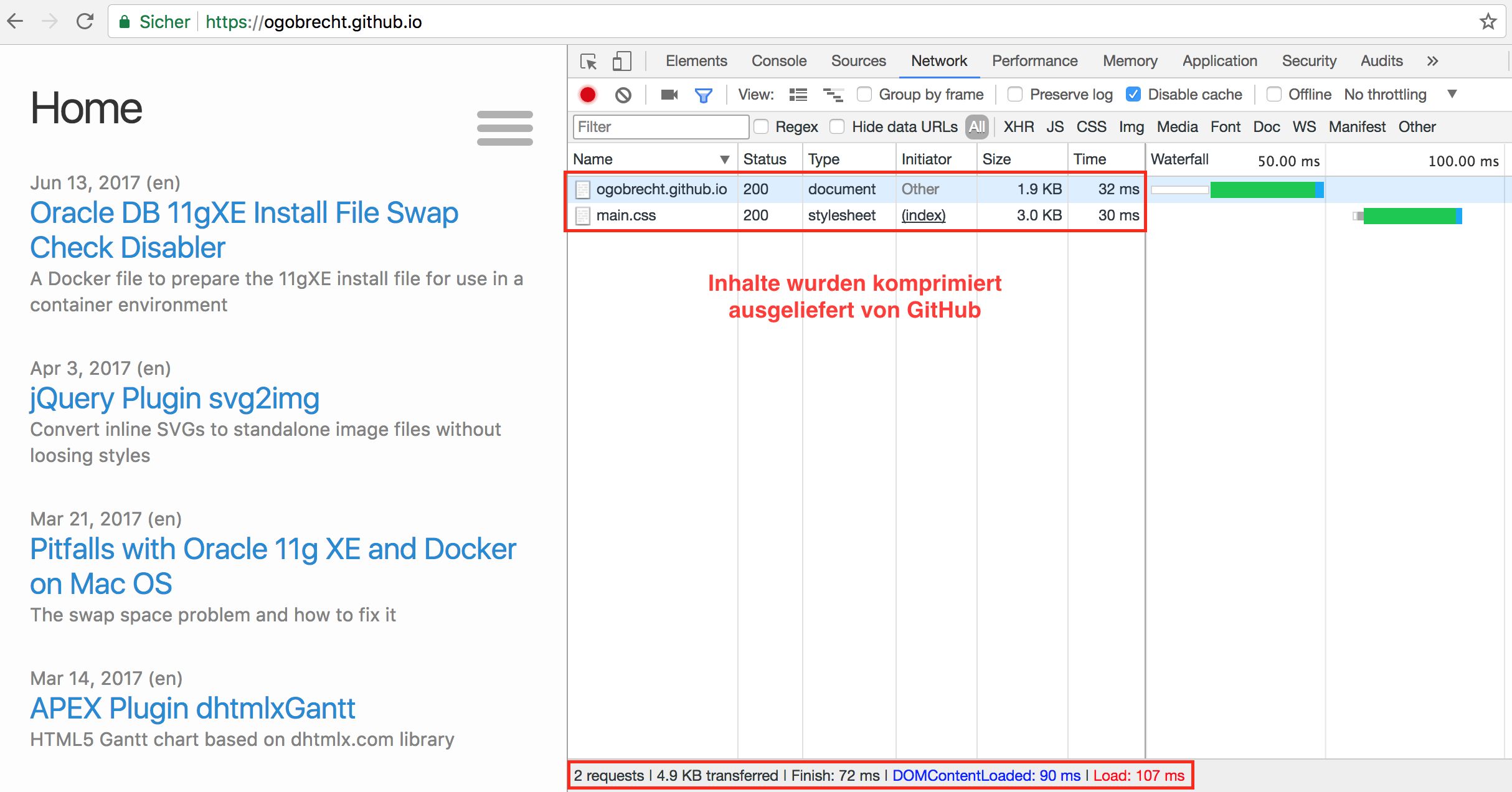Open the Elements tab
Viewport: 1512px width, 792px height.
[x=696, y=61]
